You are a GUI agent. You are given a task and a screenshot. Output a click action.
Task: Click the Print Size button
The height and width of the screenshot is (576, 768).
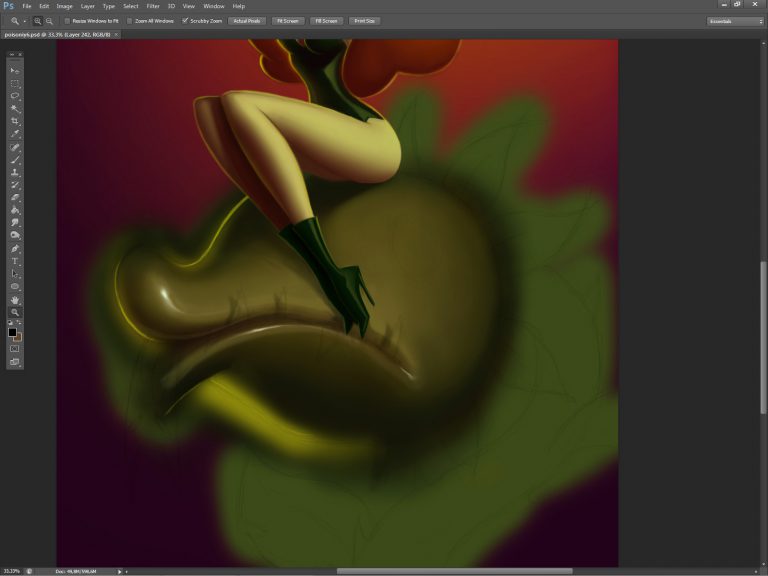click(365, 21)
